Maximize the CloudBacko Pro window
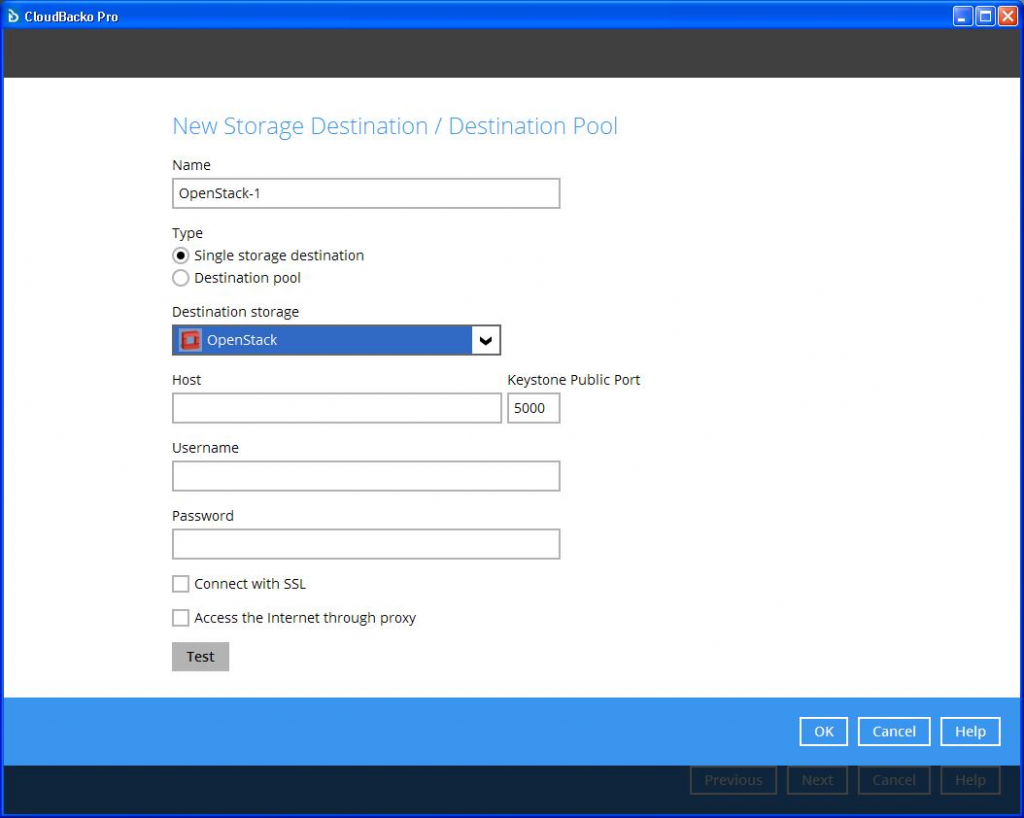The image size is (1024, 818). (985, 16)
